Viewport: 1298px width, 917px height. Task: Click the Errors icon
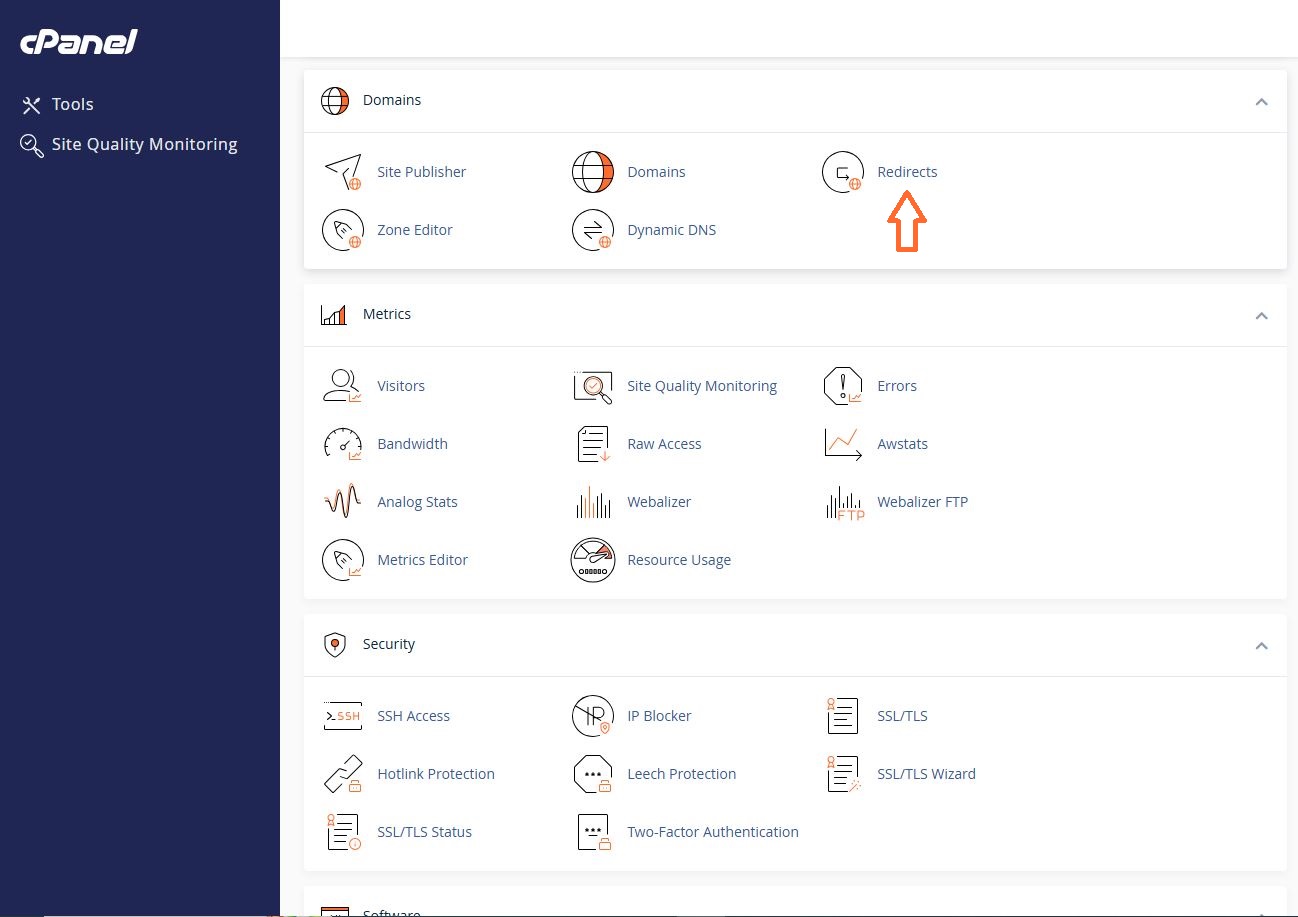click(842, 386)
